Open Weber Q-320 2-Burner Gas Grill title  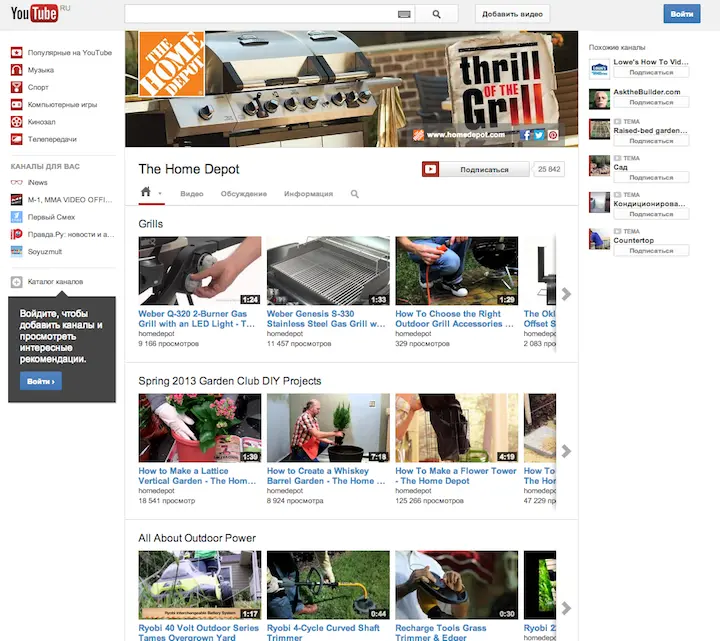click(196, 319)
